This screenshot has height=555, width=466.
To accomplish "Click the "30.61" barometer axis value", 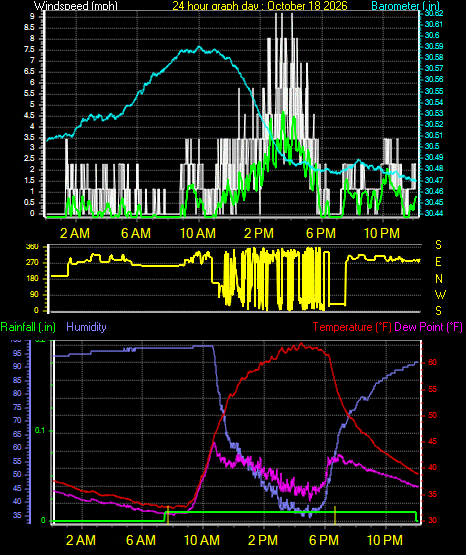I will click(x=434, y=24).
